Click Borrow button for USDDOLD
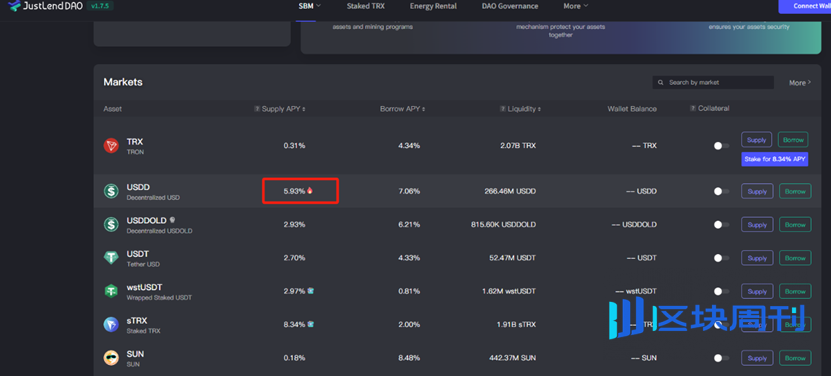Image resolution: width=831 pixels, height=376 pixels. click(795, 225)
